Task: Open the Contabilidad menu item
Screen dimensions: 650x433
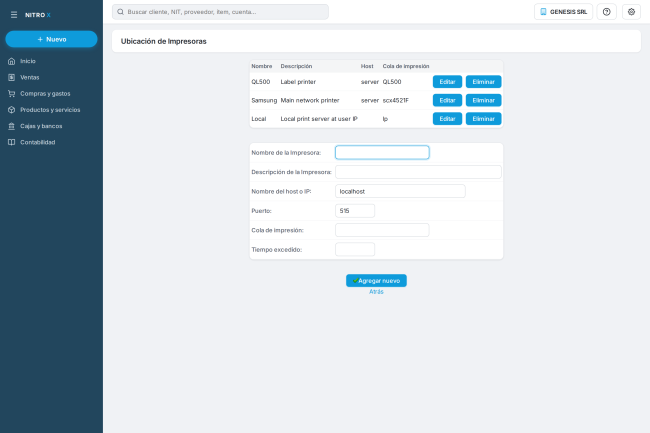Action: (51, 142)
